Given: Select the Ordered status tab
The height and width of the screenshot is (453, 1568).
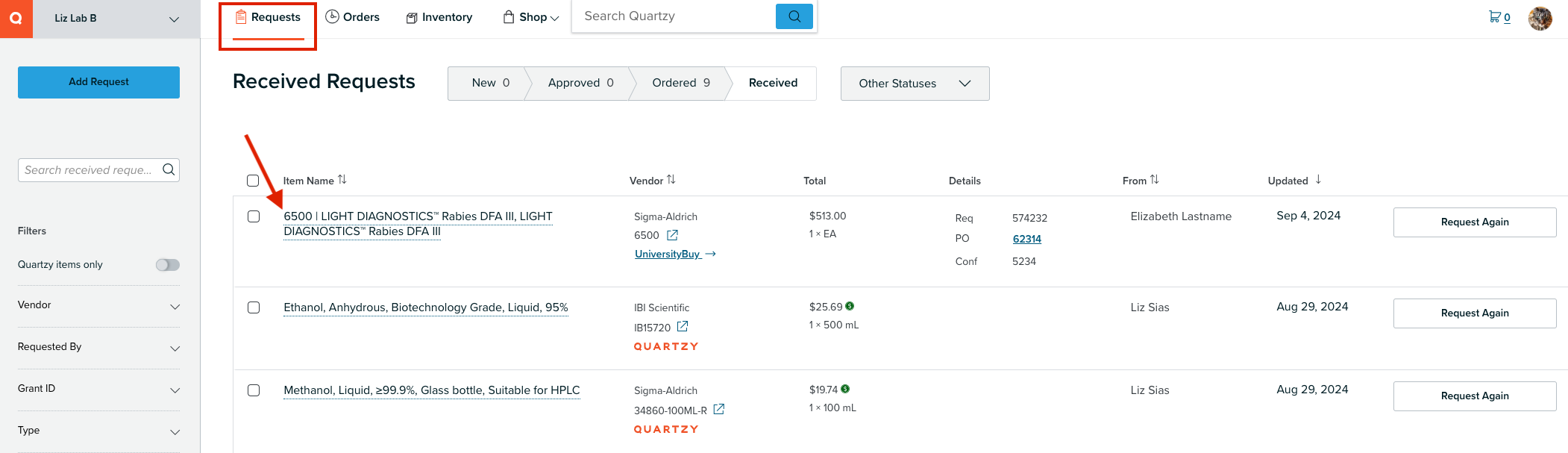Looking at the screenshot, I should coord(680,83).
